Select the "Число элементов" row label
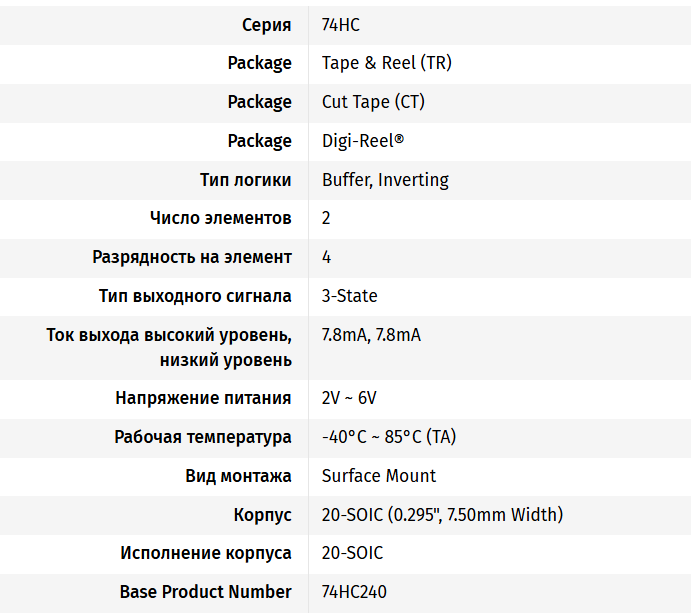The width and height of the screenshot is (691, 615). pos(220,218)
